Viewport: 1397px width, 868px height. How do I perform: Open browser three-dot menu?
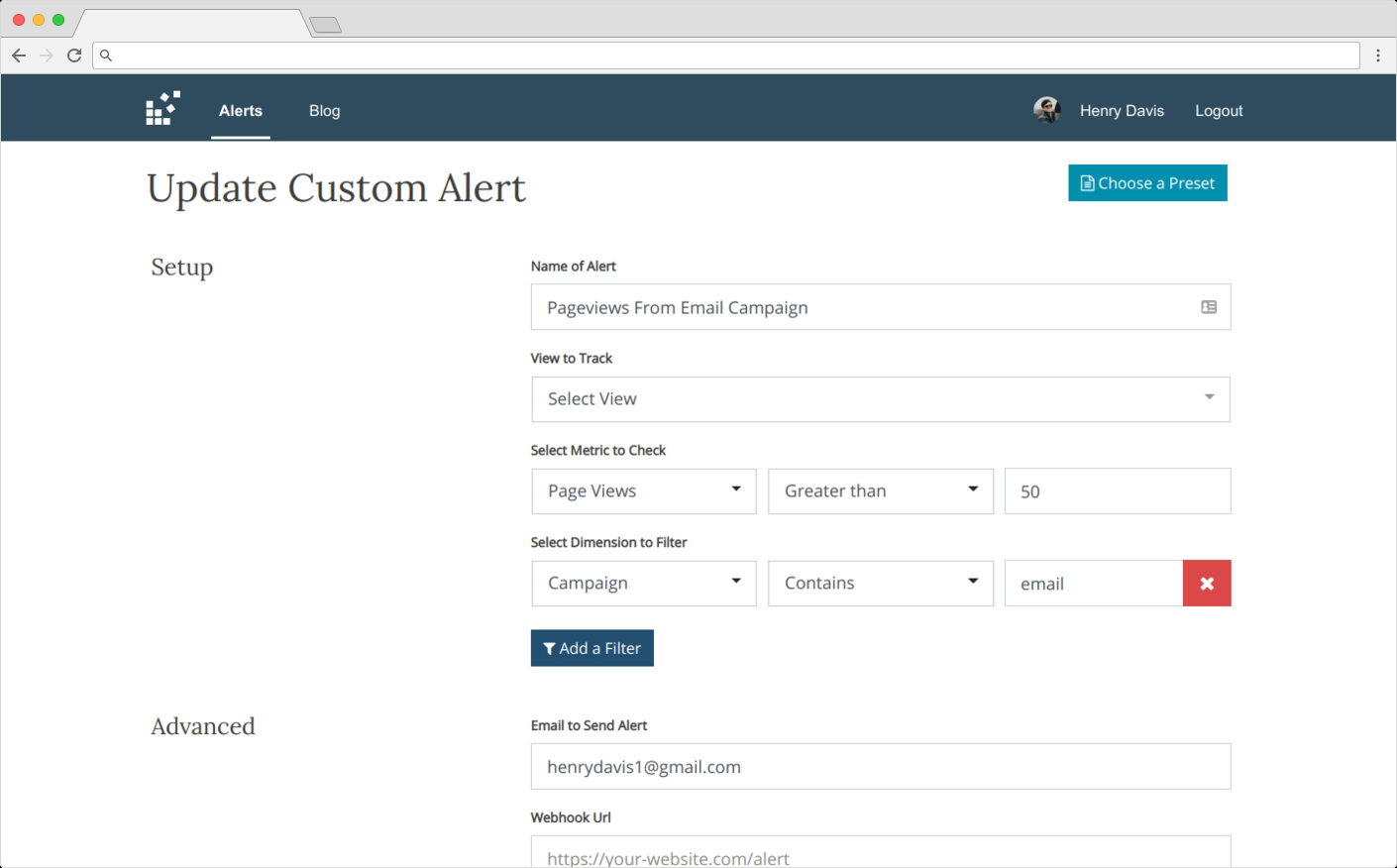pyautogui.click(x=1378, y=55)
